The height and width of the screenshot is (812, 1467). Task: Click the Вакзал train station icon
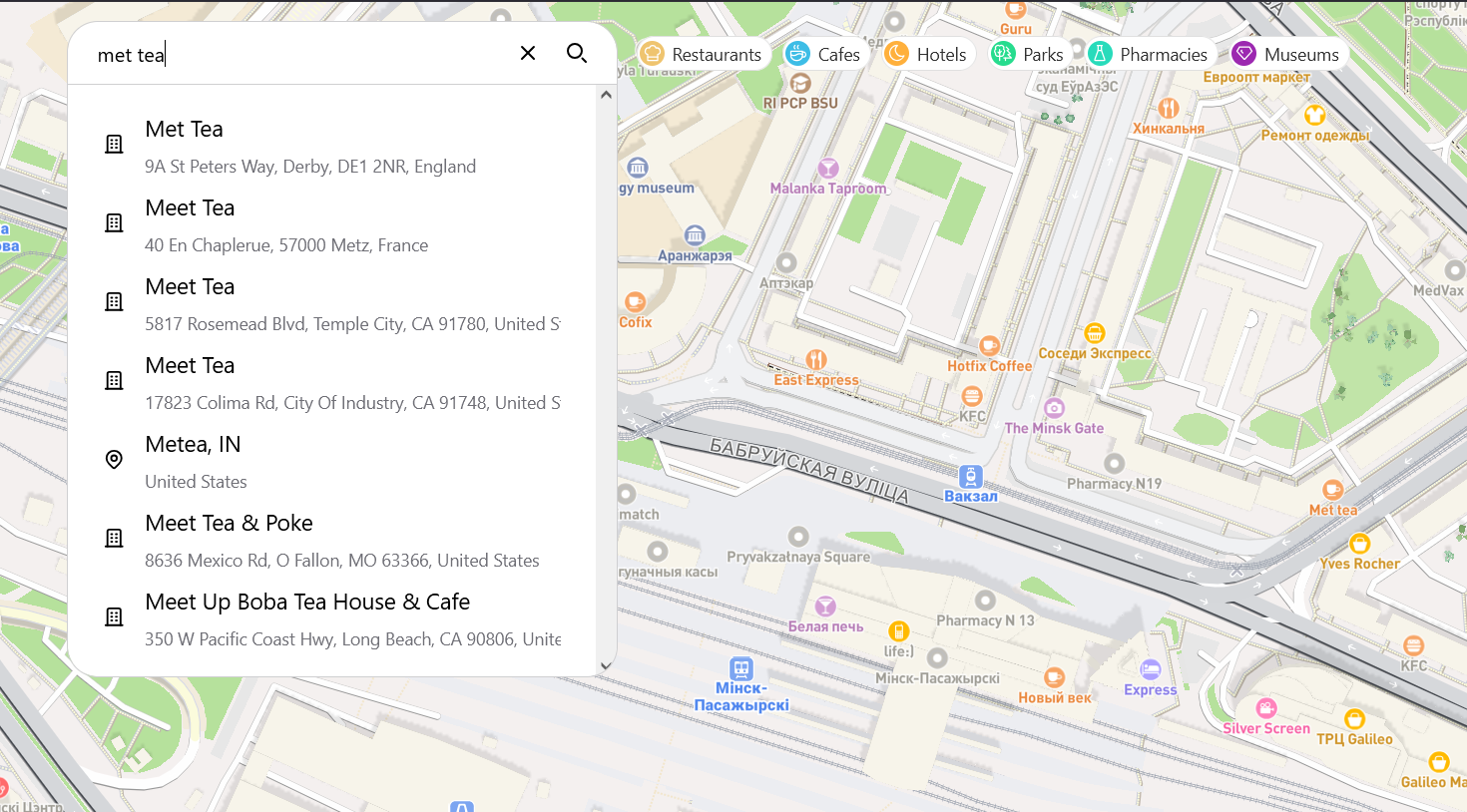click(x=970, y=476)
